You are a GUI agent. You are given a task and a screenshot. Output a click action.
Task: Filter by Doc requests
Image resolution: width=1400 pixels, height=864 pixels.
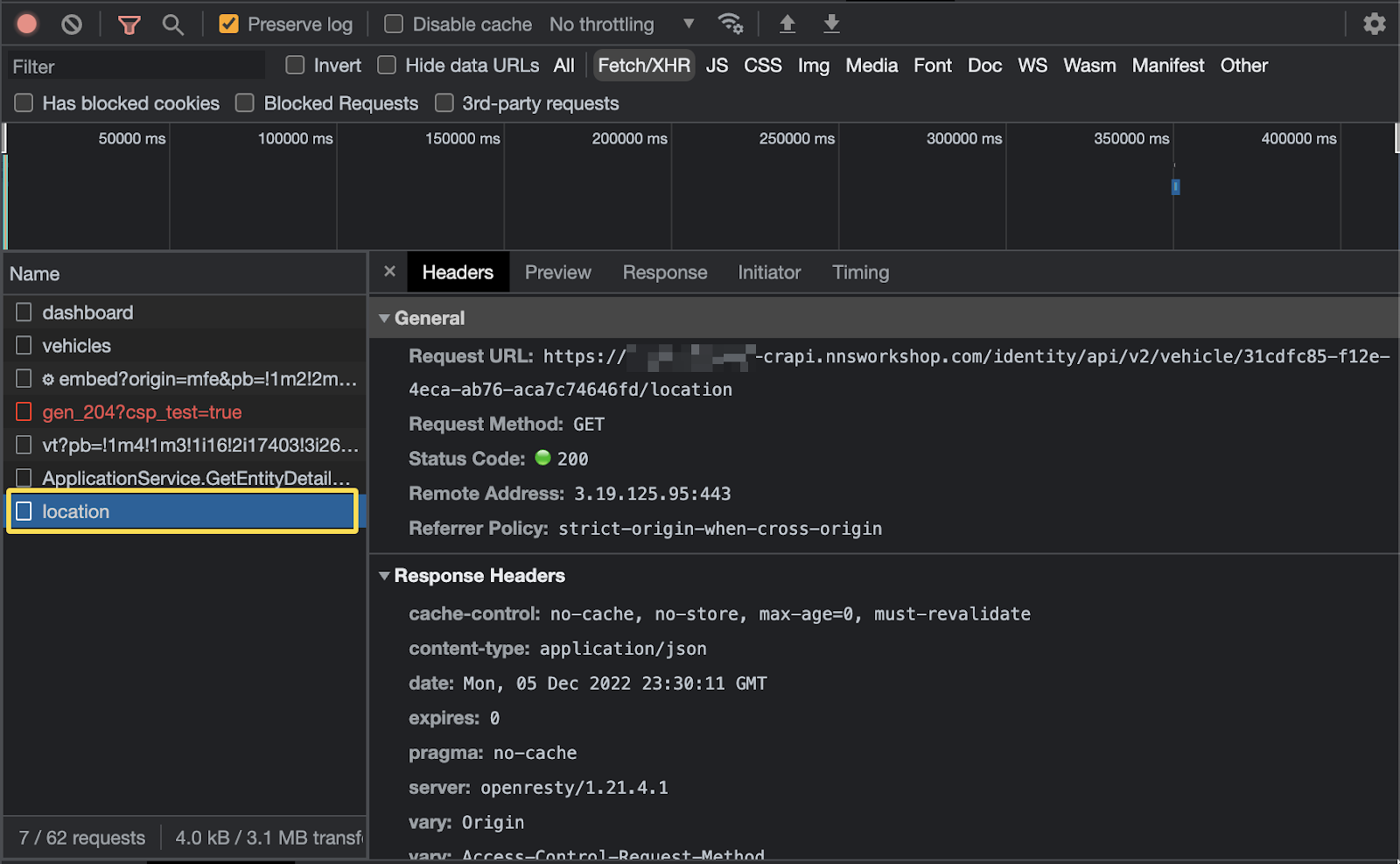984,66
